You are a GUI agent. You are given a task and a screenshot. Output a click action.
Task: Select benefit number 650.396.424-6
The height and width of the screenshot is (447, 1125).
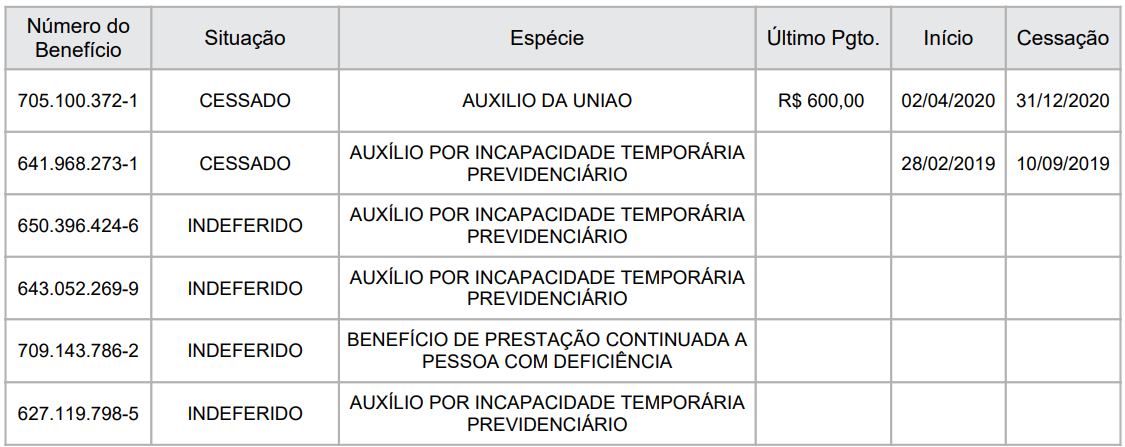tap(78, 226)
